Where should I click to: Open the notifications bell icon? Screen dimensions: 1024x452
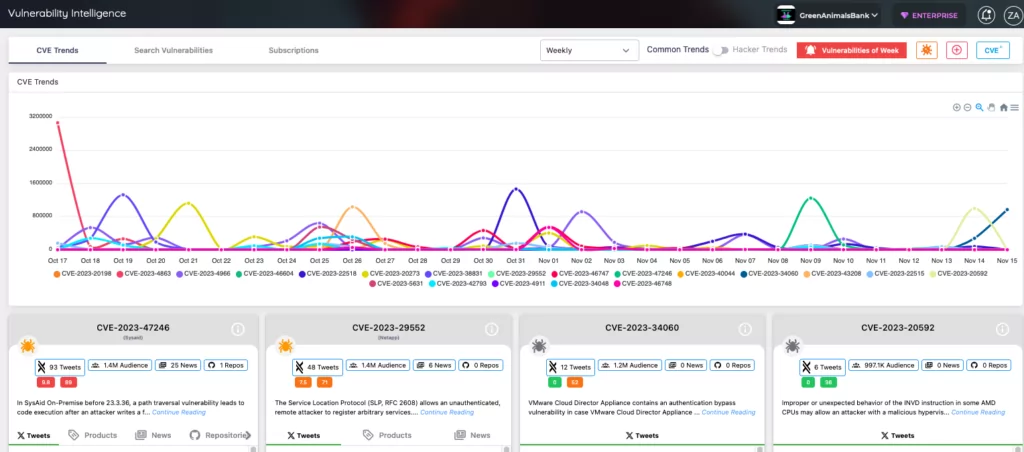[x=986, y=15]
